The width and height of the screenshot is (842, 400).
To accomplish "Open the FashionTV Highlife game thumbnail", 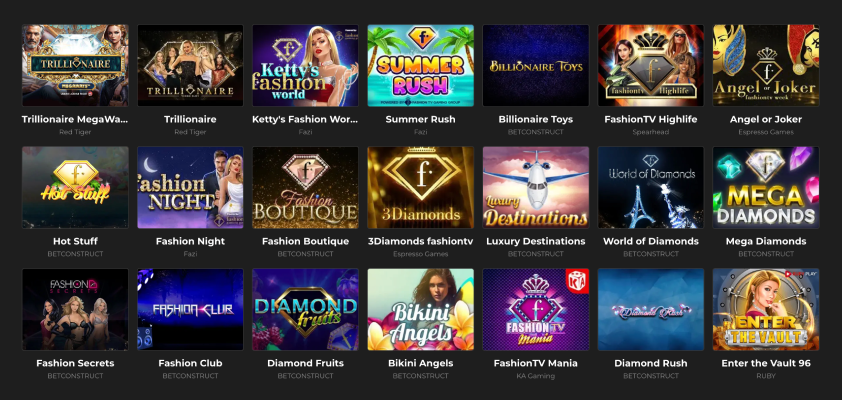I will tap(650, 66).
